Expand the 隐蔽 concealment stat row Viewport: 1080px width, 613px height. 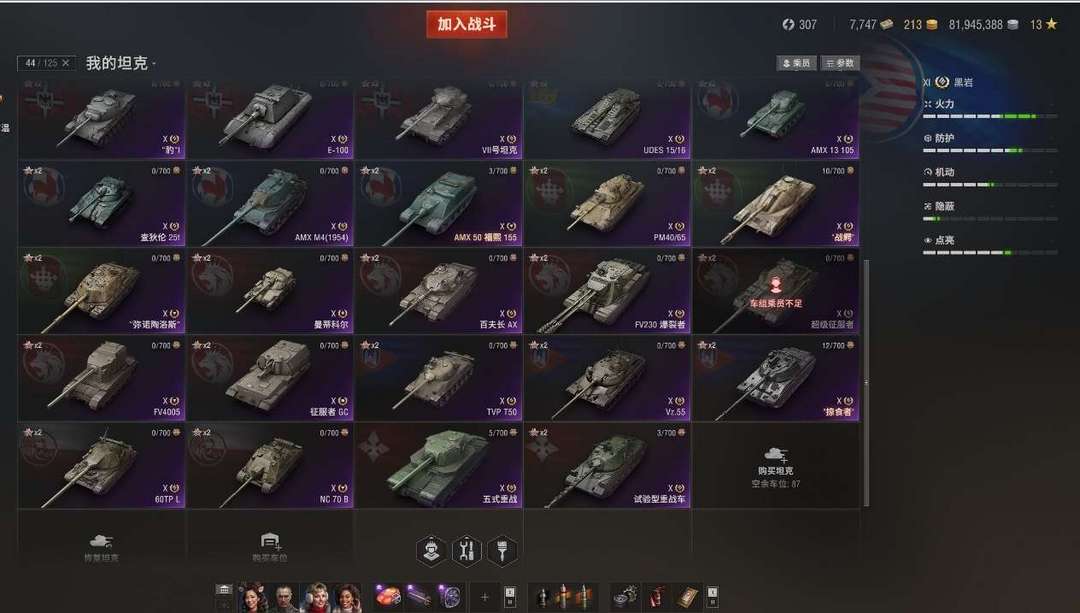[990, 211]
